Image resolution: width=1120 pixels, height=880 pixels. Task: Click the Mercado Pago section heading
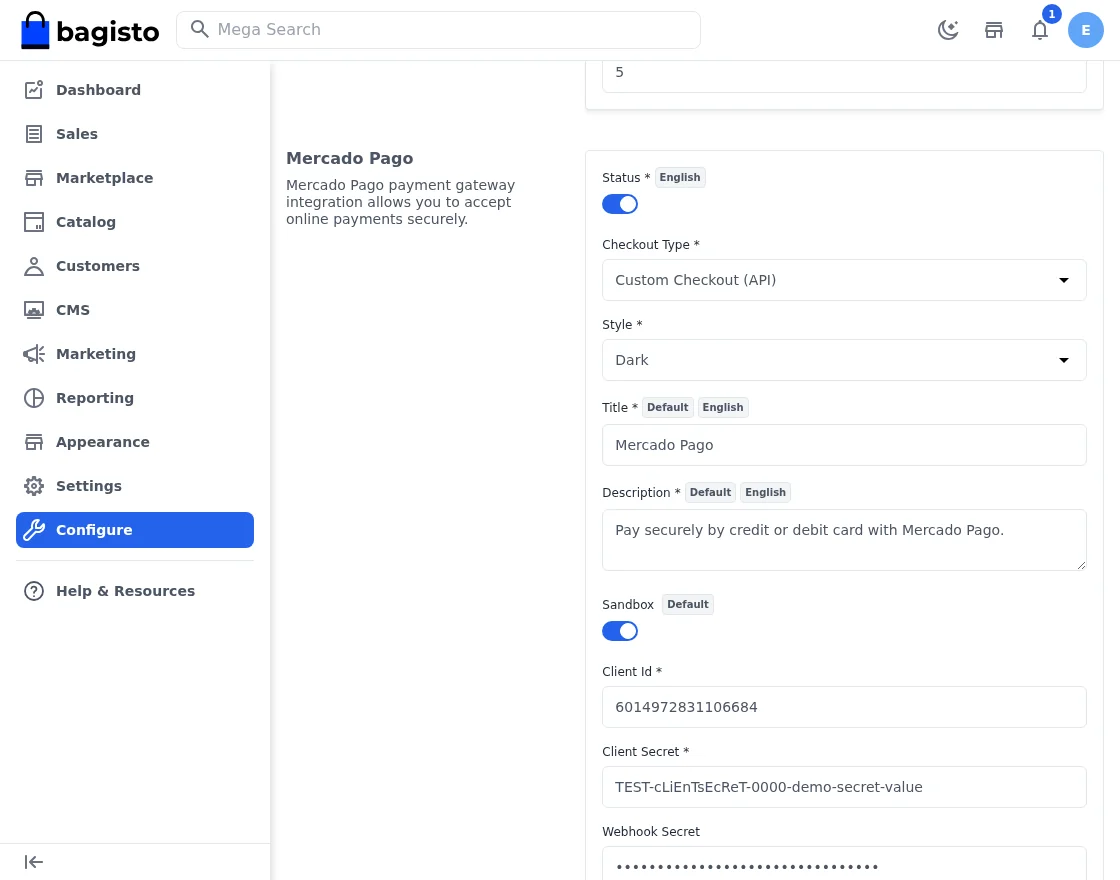349,159
